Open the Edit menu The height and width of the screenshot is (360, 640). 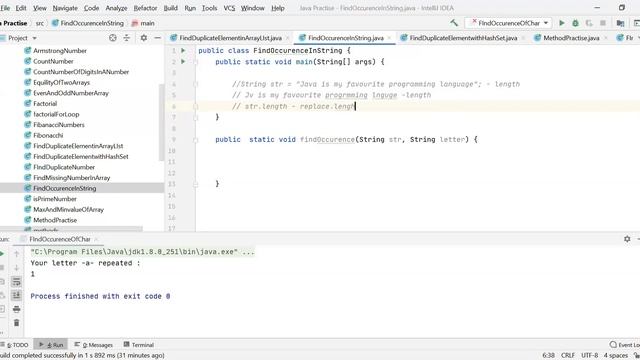coord(21,8)
